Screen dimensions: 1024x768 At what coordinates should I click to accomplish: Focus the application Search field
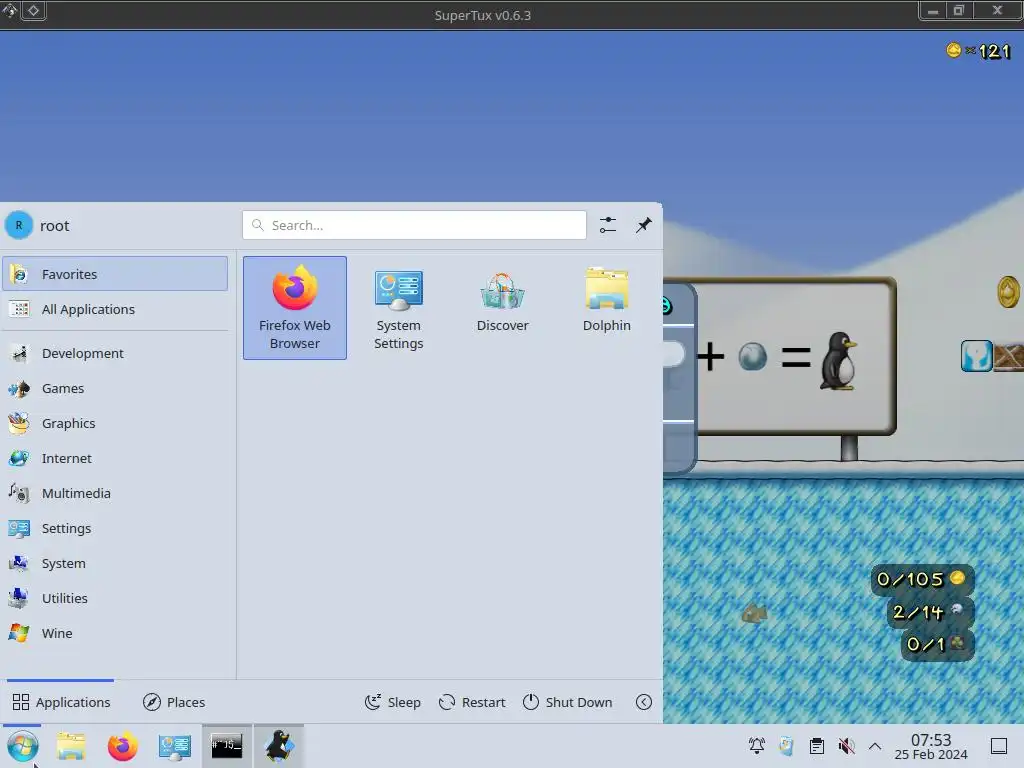pyautogui.click(x=414, y=225)
